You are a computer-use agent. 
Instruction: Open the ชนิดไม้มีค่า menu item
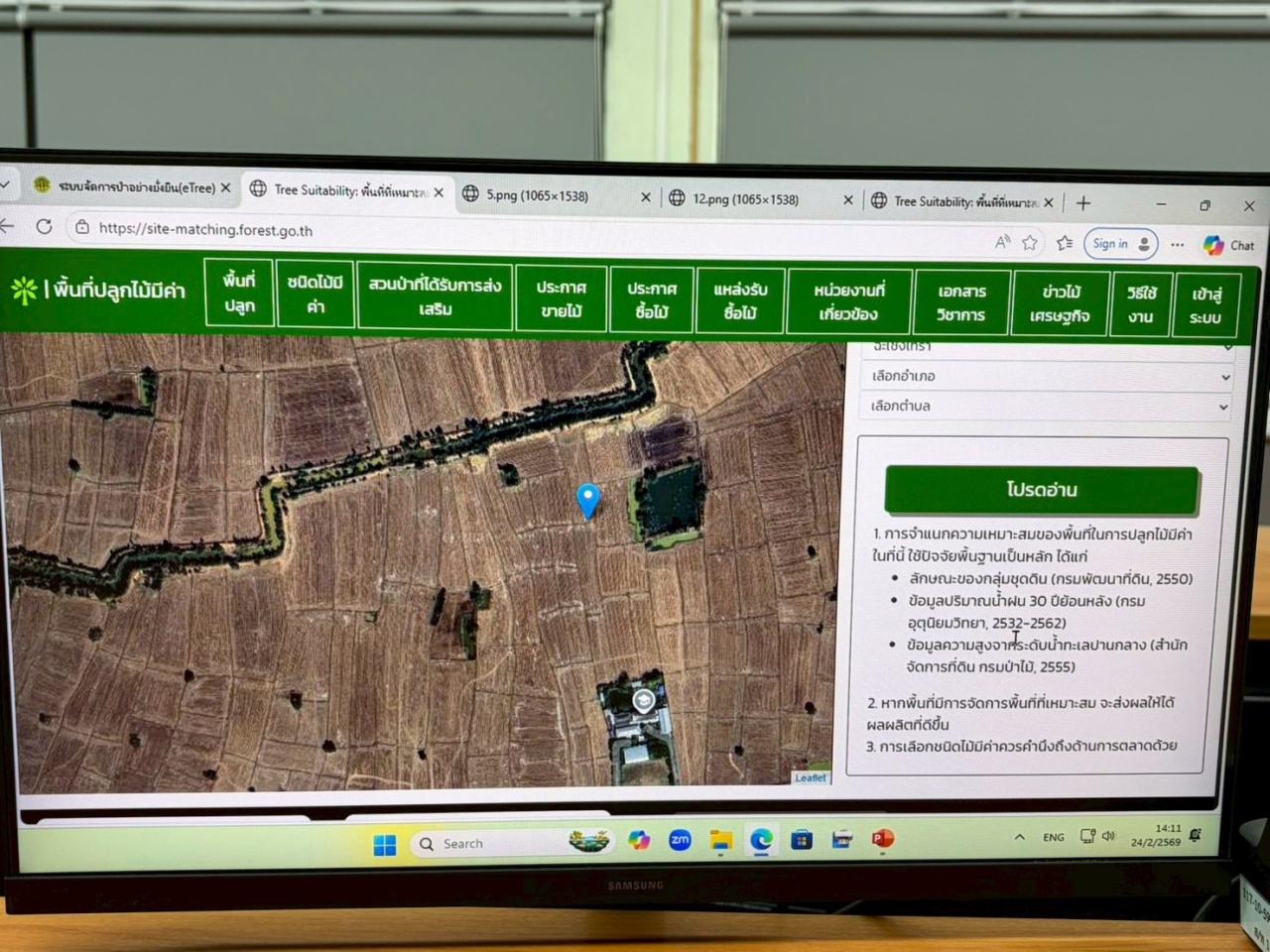point(316,295)
